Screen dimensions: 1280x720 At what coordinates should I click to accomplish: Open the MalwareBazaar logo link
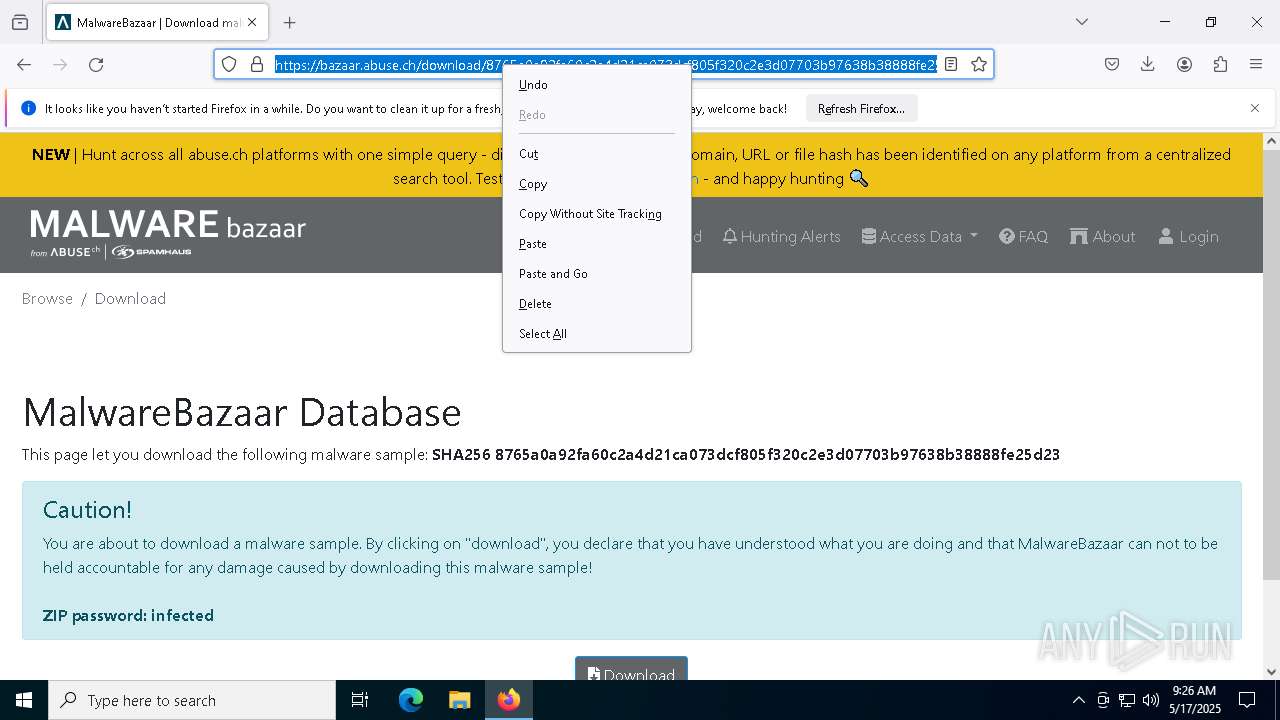click(168, 234)
